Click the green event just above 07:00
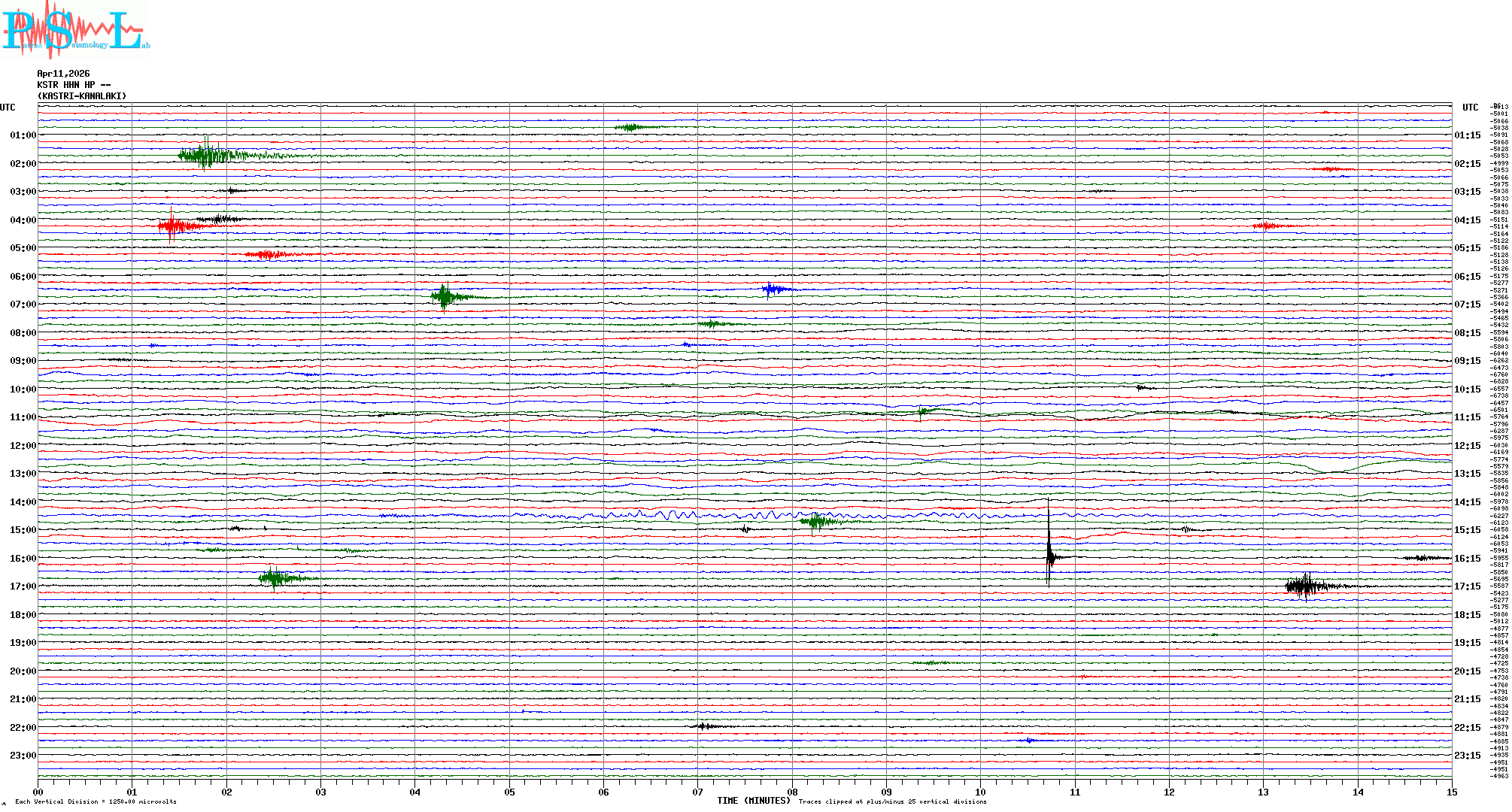This screenshot has height=812, width=1512. pyautogui.click(x=444, y=297)
